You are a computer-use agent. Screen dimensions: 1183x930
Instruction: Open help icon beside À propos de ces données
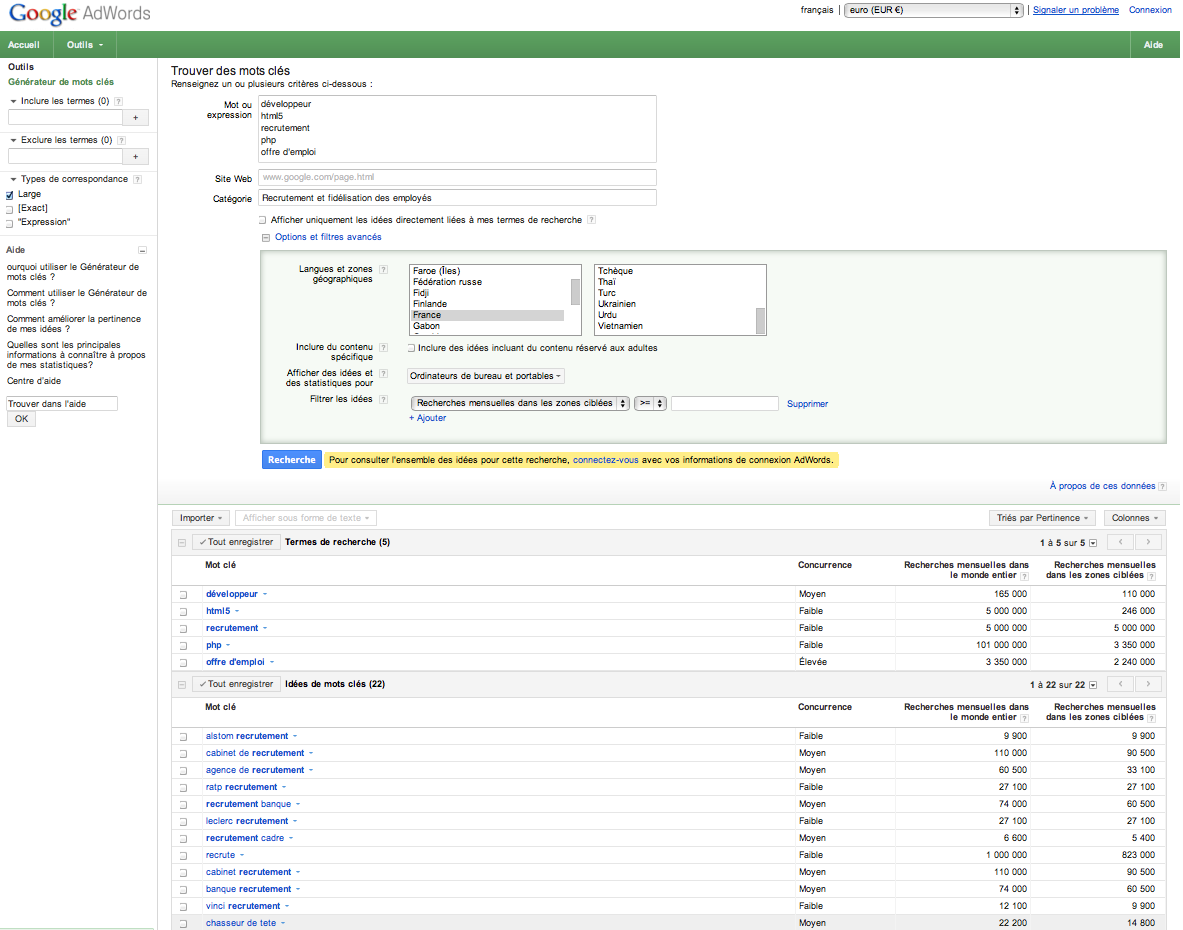click(x=1163, y=486)
